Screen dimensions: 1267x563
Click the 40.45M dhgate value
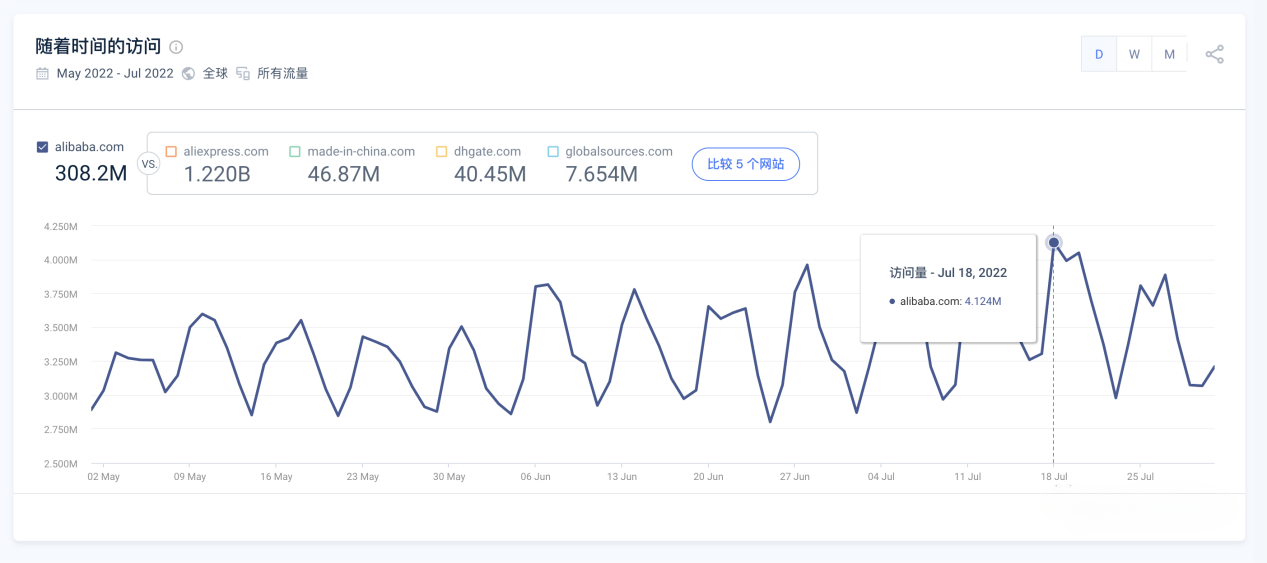pos(490,174)
